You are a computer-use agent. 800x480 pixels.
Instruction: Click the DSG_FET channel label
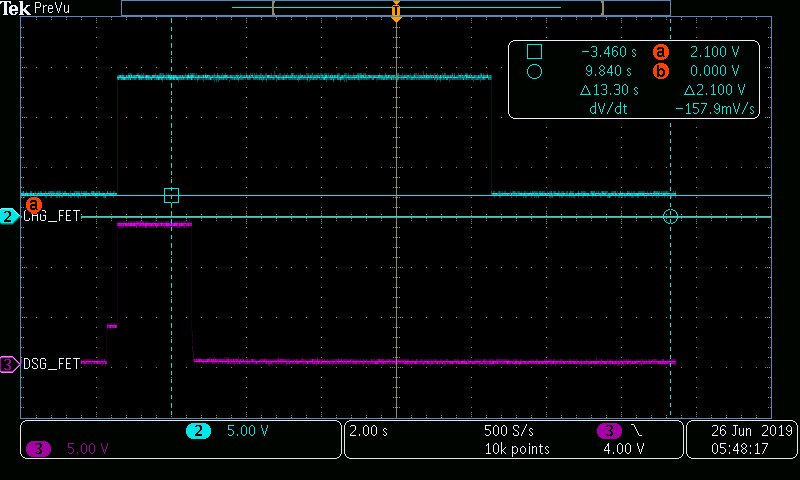pos(52,364)
